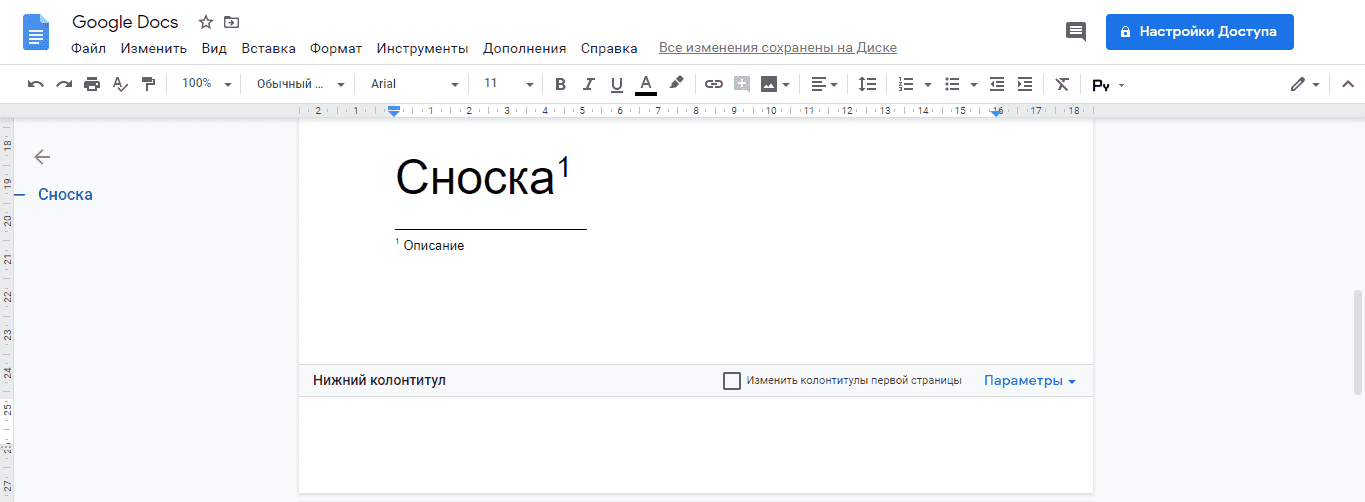Open the highlight color marker
Image resolution: width=1365 pixels, height=502 pixels.
point(676,84)
